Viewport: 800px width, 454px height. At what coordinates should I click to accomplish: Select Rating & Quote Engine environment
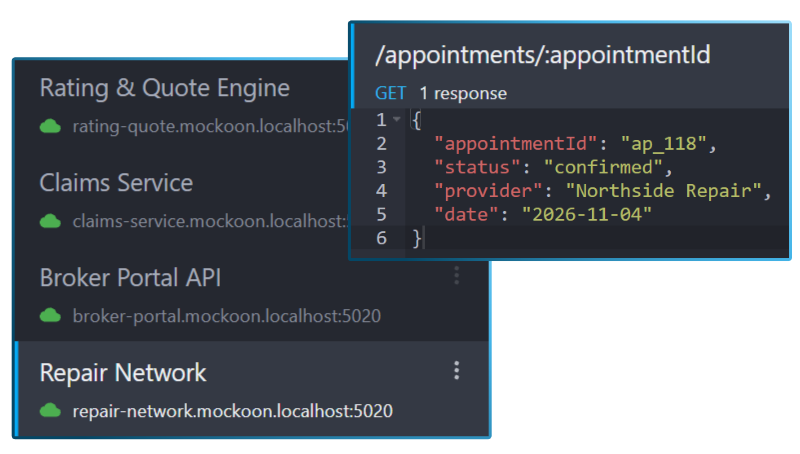pyautogui.click(x=182, y=106)
